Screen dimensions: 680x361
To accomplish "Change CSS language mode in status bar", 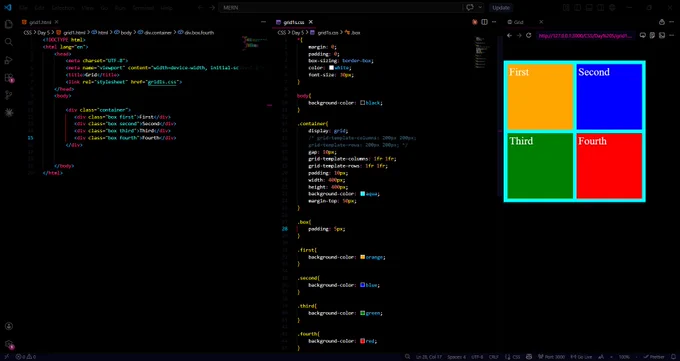I will coord(517,357).
